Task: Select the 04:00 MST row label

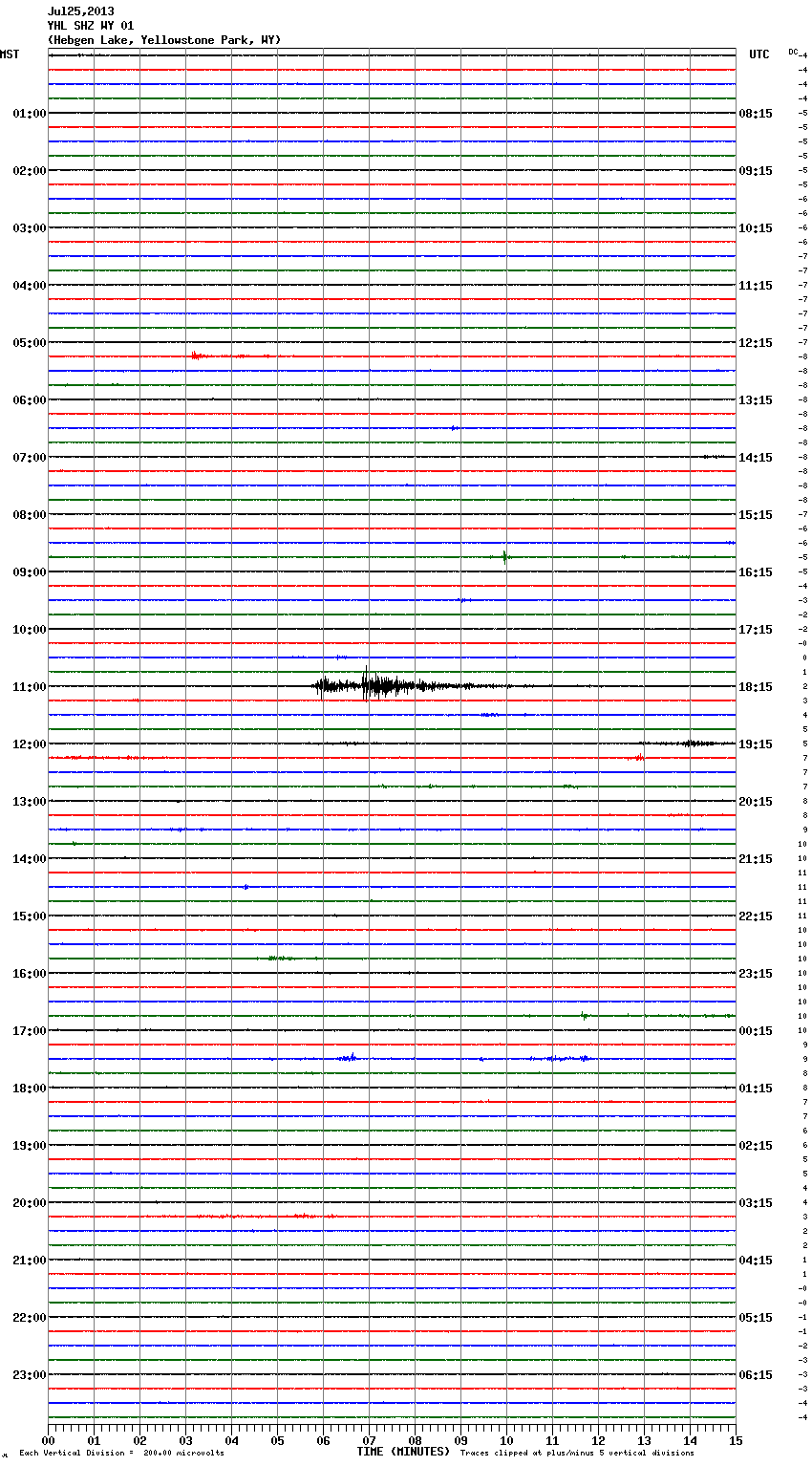Action: click(29, 286)
